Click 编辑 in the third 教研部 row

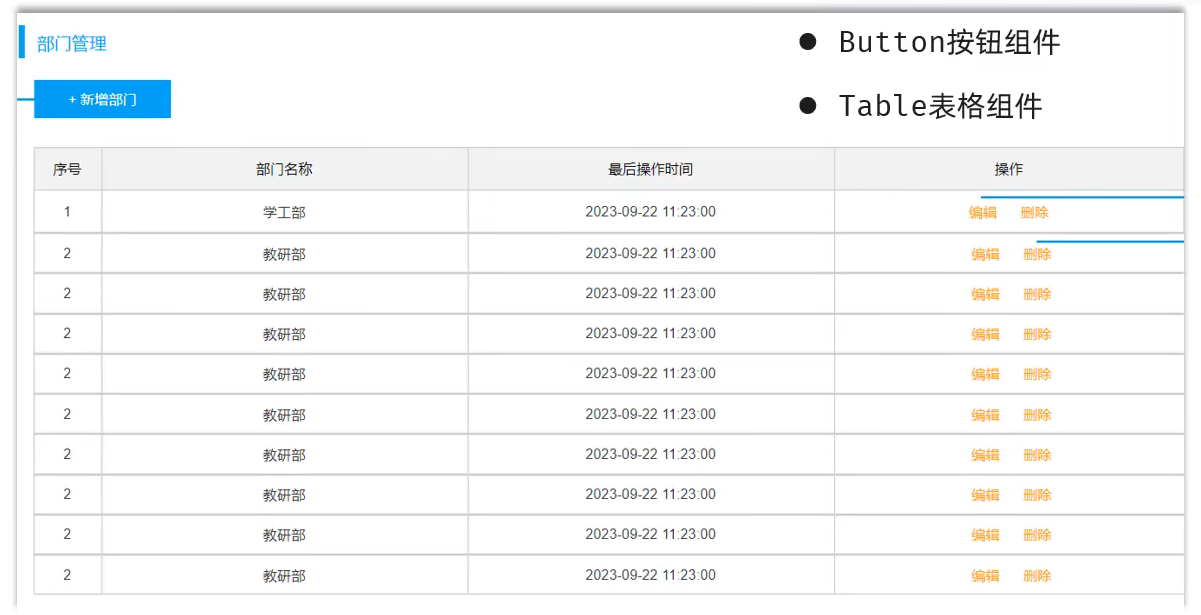point(985,334)
